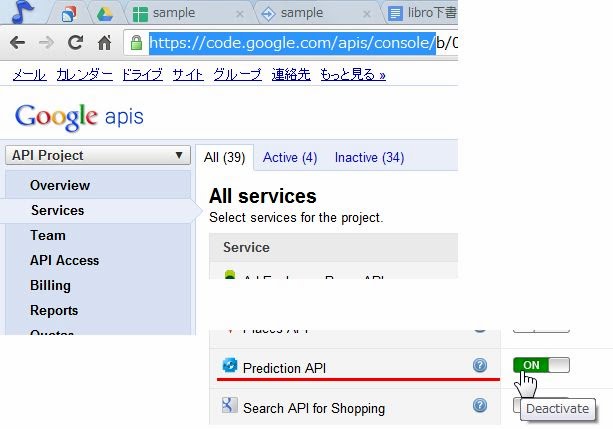The height and width of the screenshot is (429, 613).
Task: Click help icon beside Search API for Shopping
Action: 480,405
